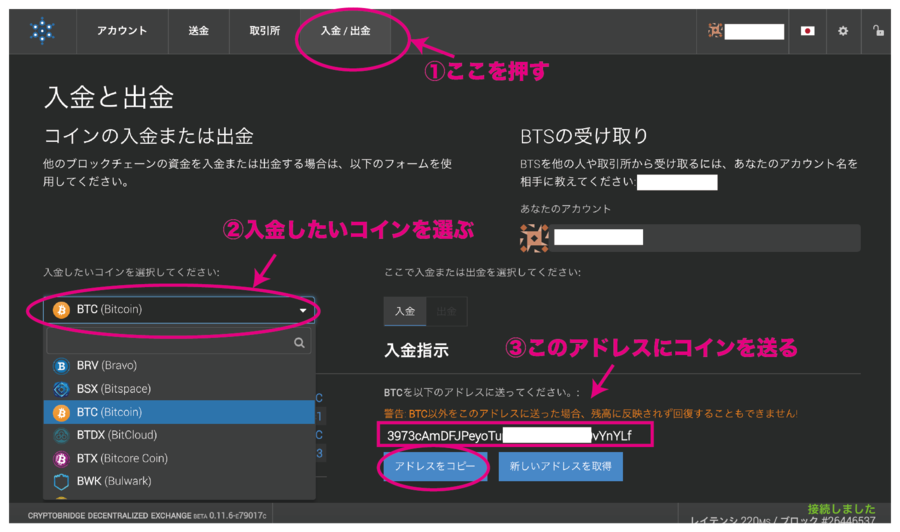900x532 pixels.
Task: Open the アカウント tab
Action: pyautogui.click(x=122, y=31)
